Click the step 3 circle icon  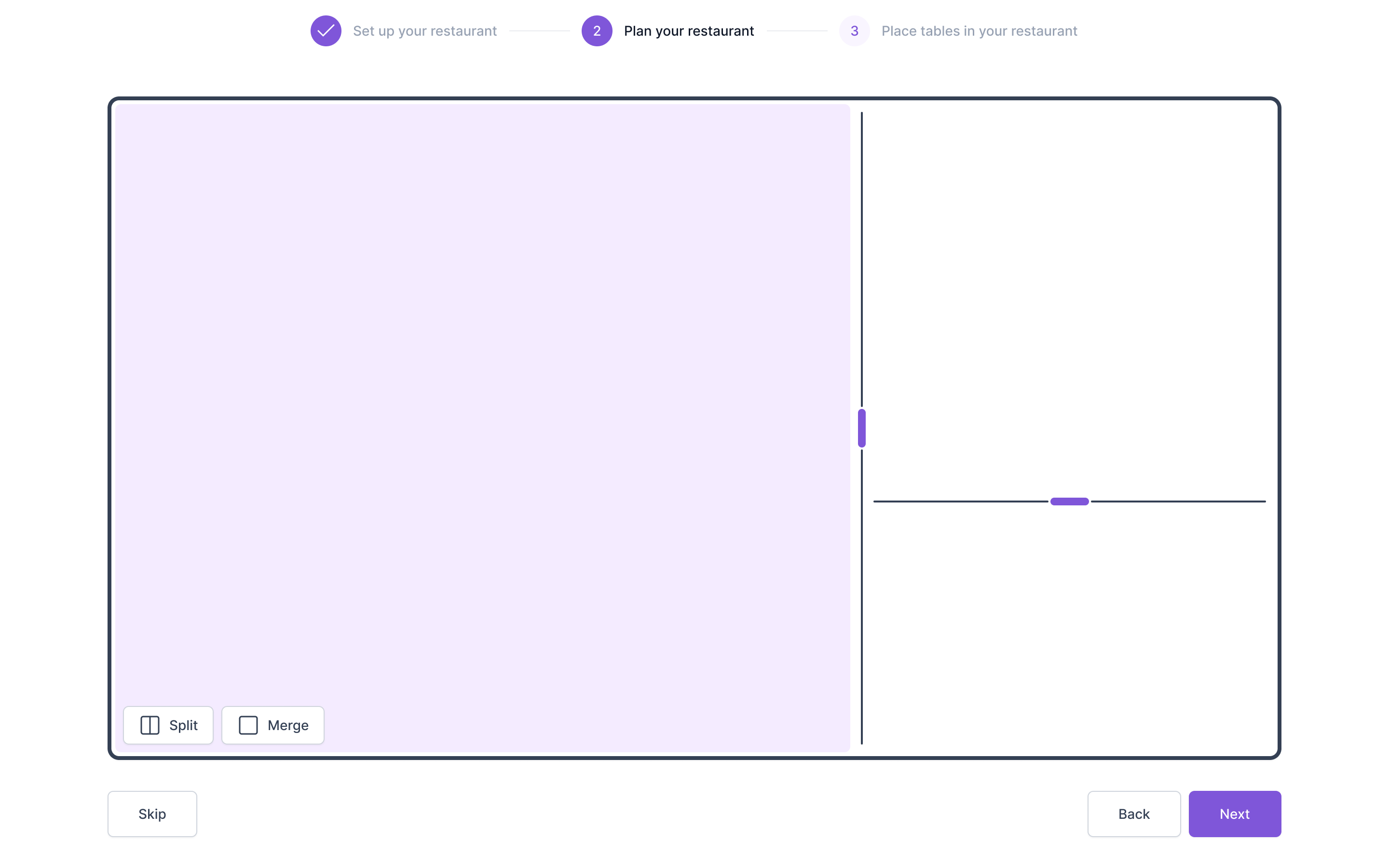[854, 31]
